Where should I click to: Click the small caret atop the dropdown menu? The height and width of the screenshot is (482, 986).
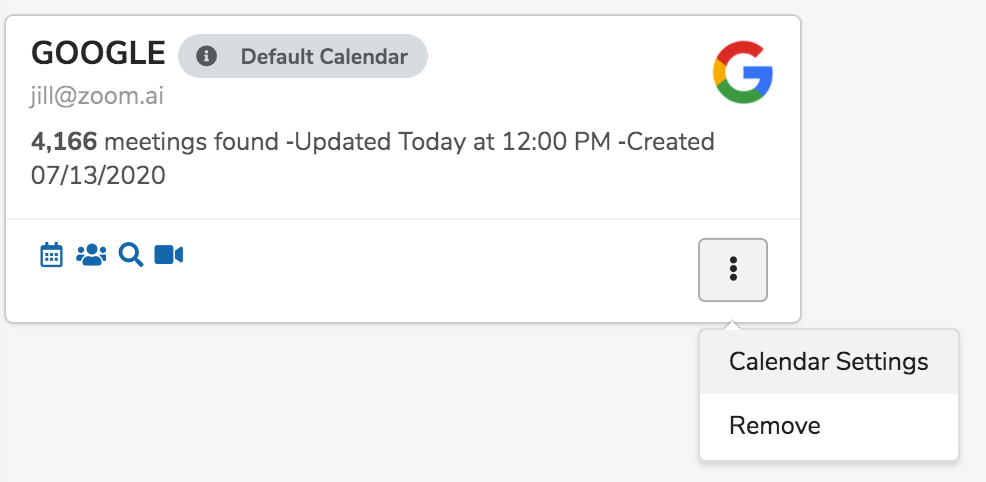[x=733, y=325]
